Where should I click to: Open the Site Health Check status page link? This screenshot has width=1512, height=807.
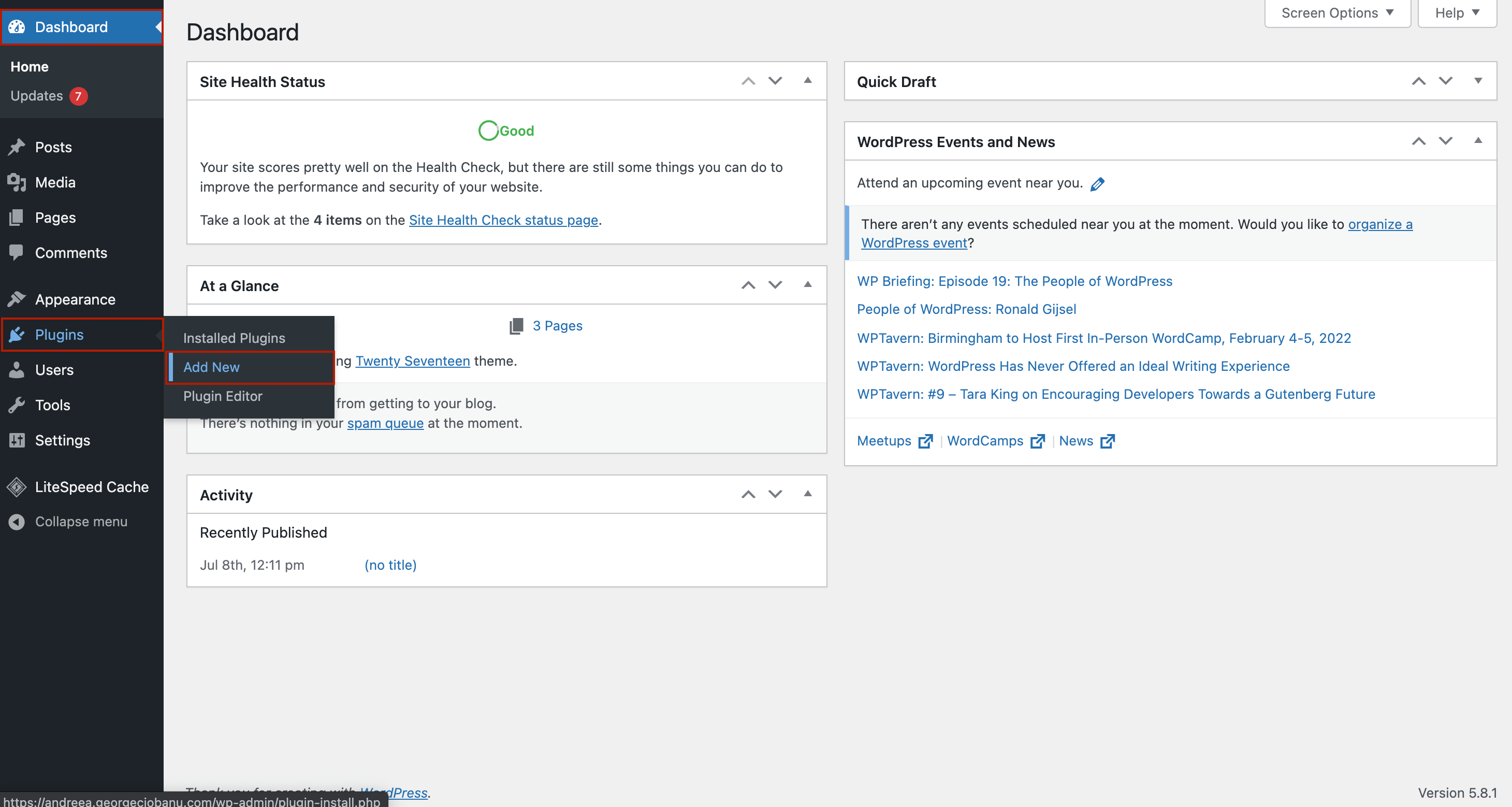coord(503,220)
